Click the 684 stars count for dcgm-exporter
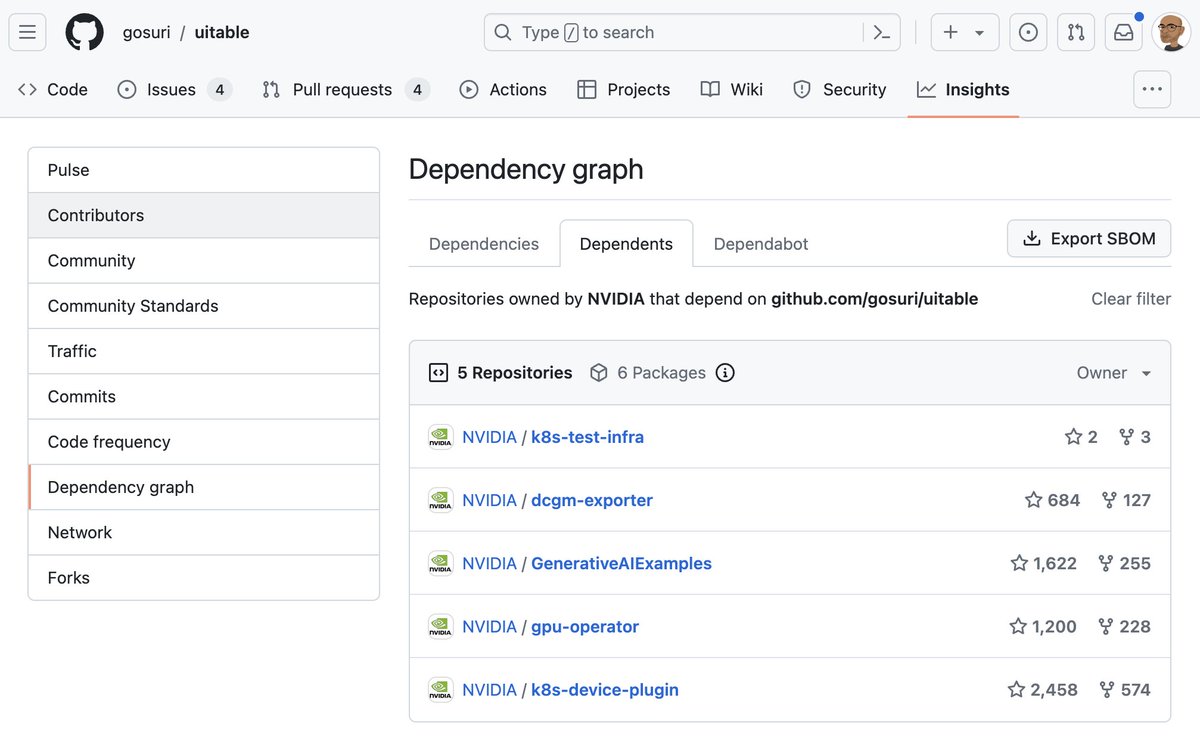The height and width of the screenshot is (738, 1200). pos(1052,500)
